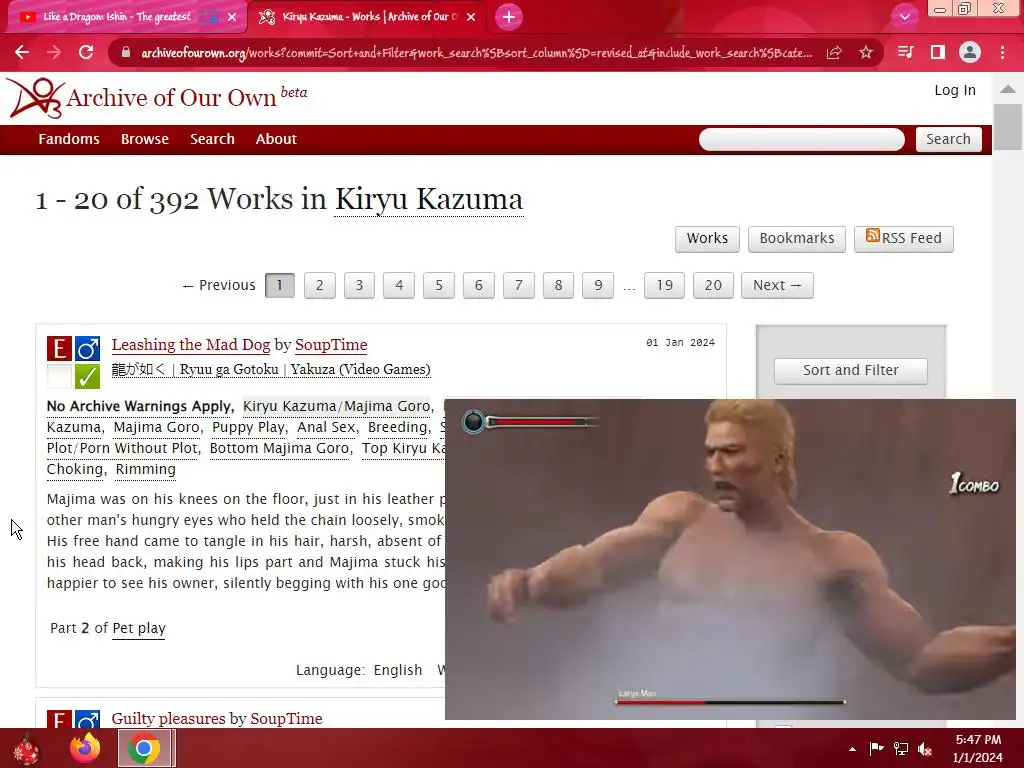1024x768 pixels.
Task: Go to results page 3
Action: (x=359, y=285)
